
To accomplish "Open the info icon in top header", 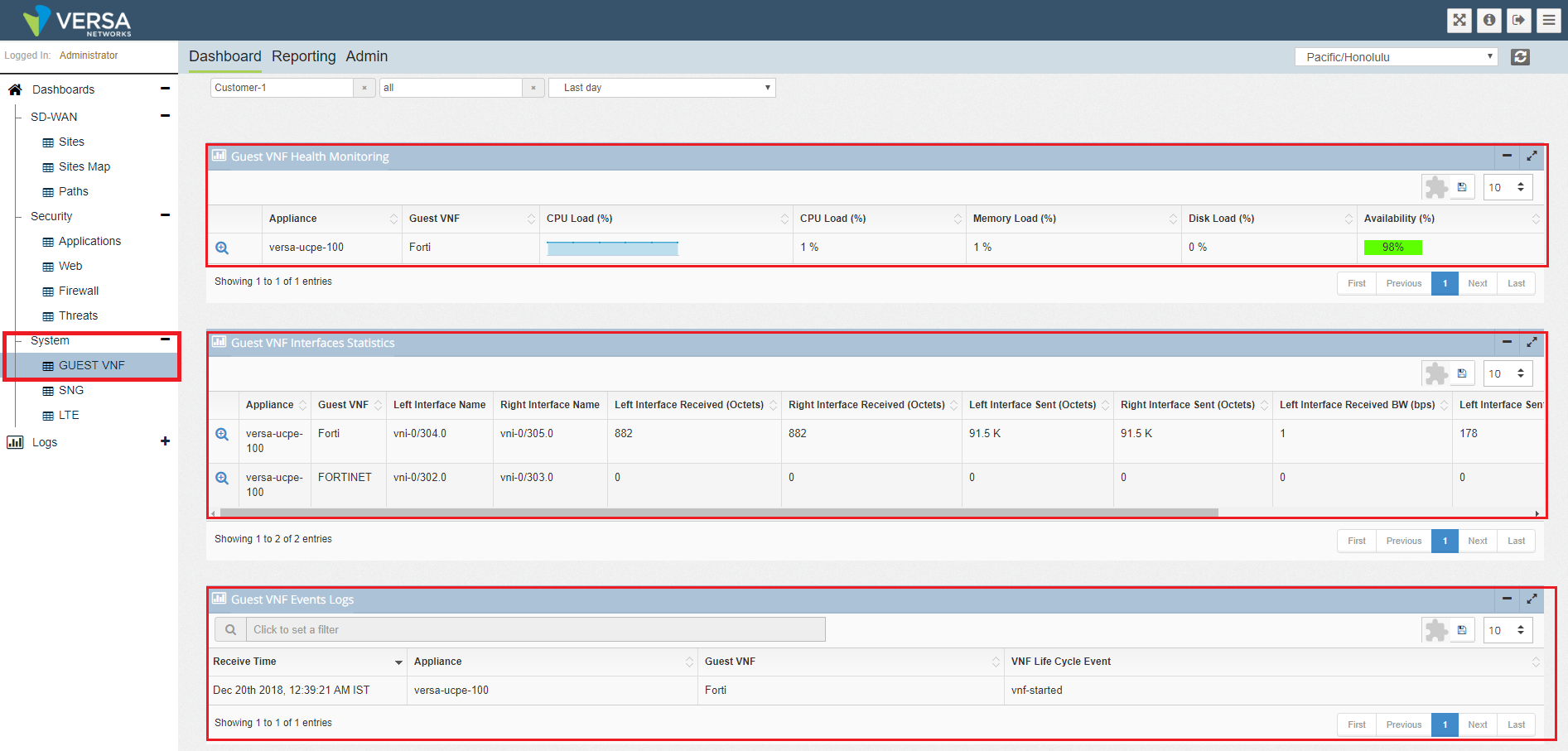I will (x=1489, y=20).
